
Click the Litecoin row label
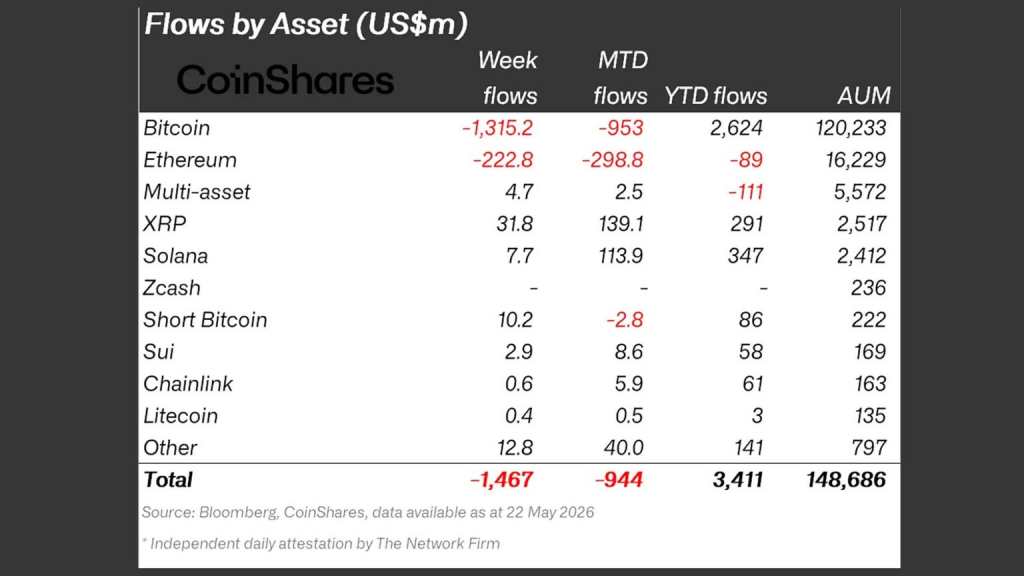pos(180,416)
